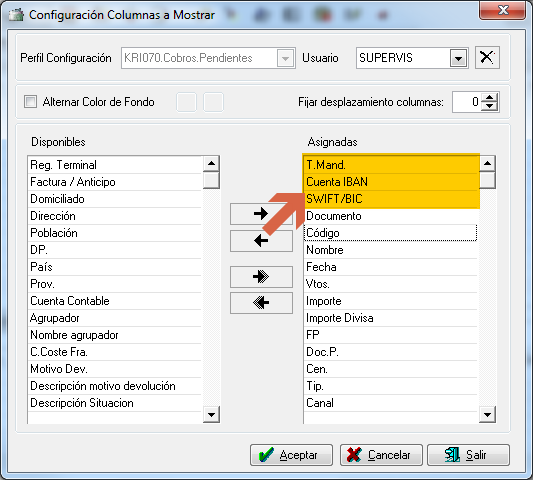Click the up arrow on the Asignadas scrollbar
The image size is (533, 480).
487,164
